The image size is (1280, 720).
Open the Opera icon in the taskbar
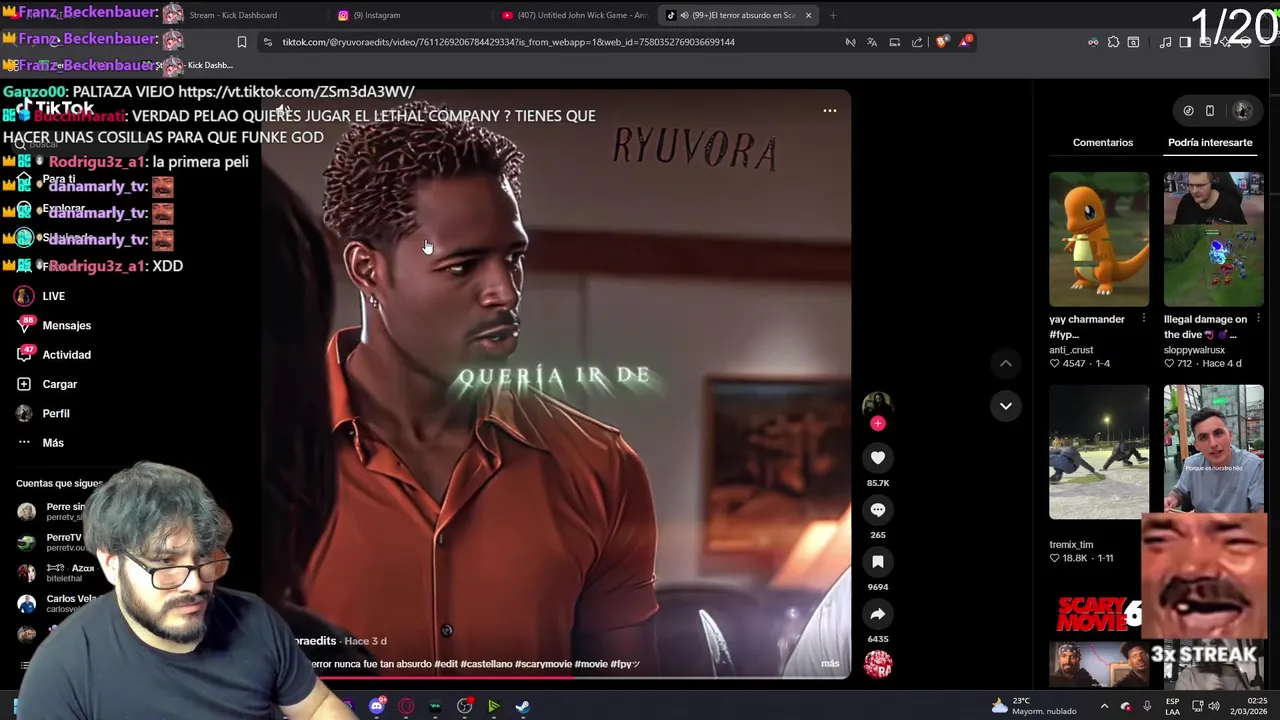tap(406, 706)
